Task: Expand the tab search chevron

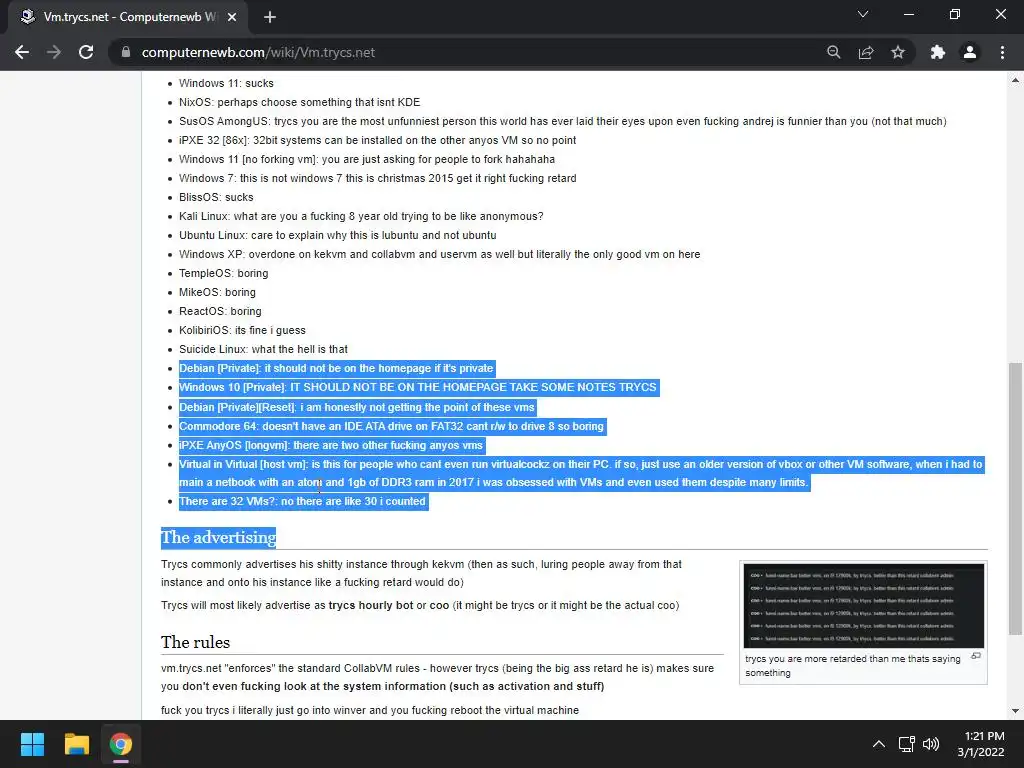Action: coord(863,14)
